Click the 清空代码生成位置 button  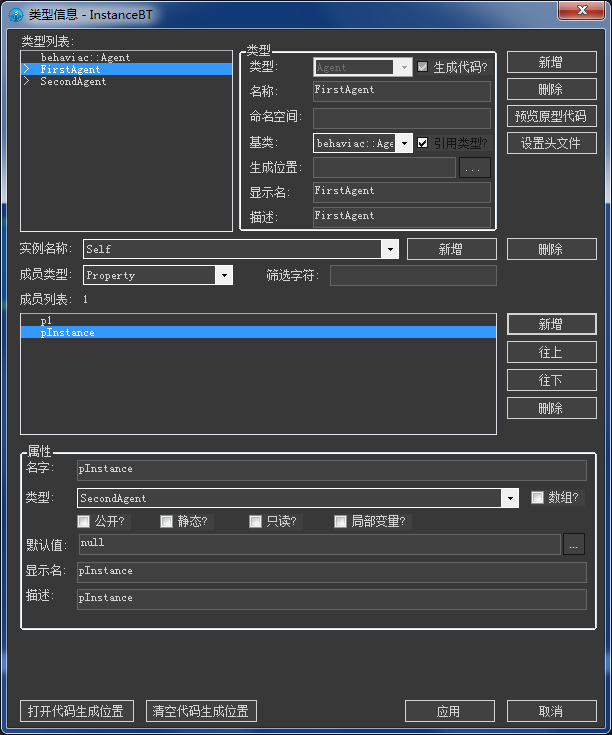click(x=201, y=711)
